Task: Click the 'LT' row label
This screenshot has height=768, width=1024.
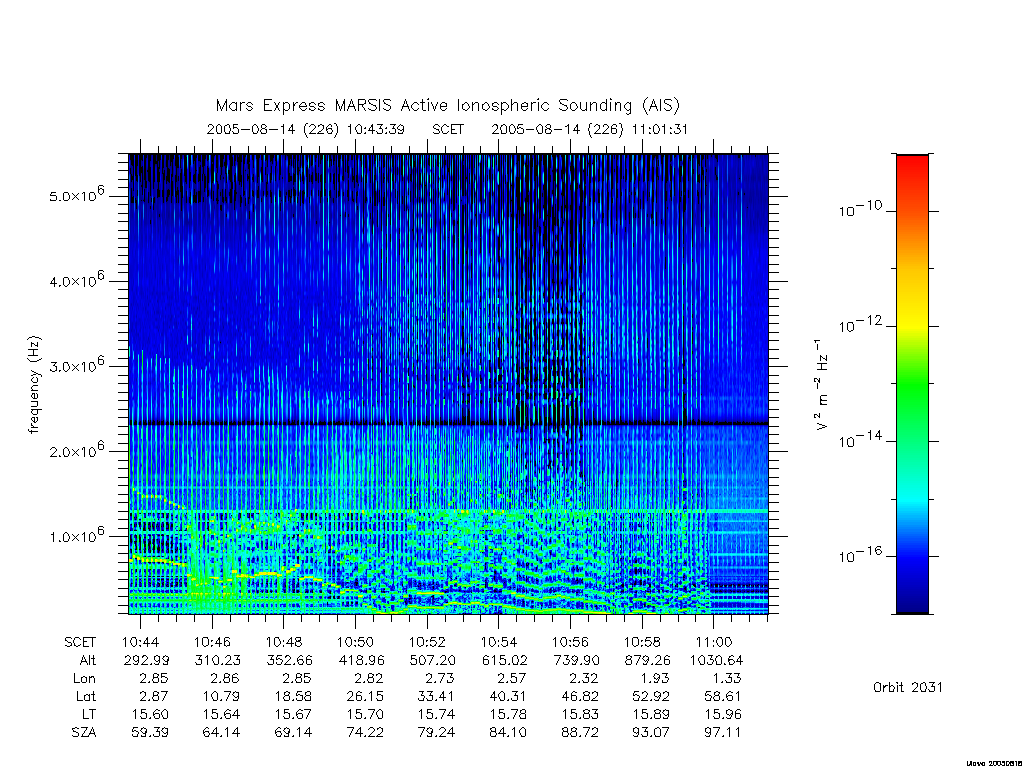Action: (89, 714)
